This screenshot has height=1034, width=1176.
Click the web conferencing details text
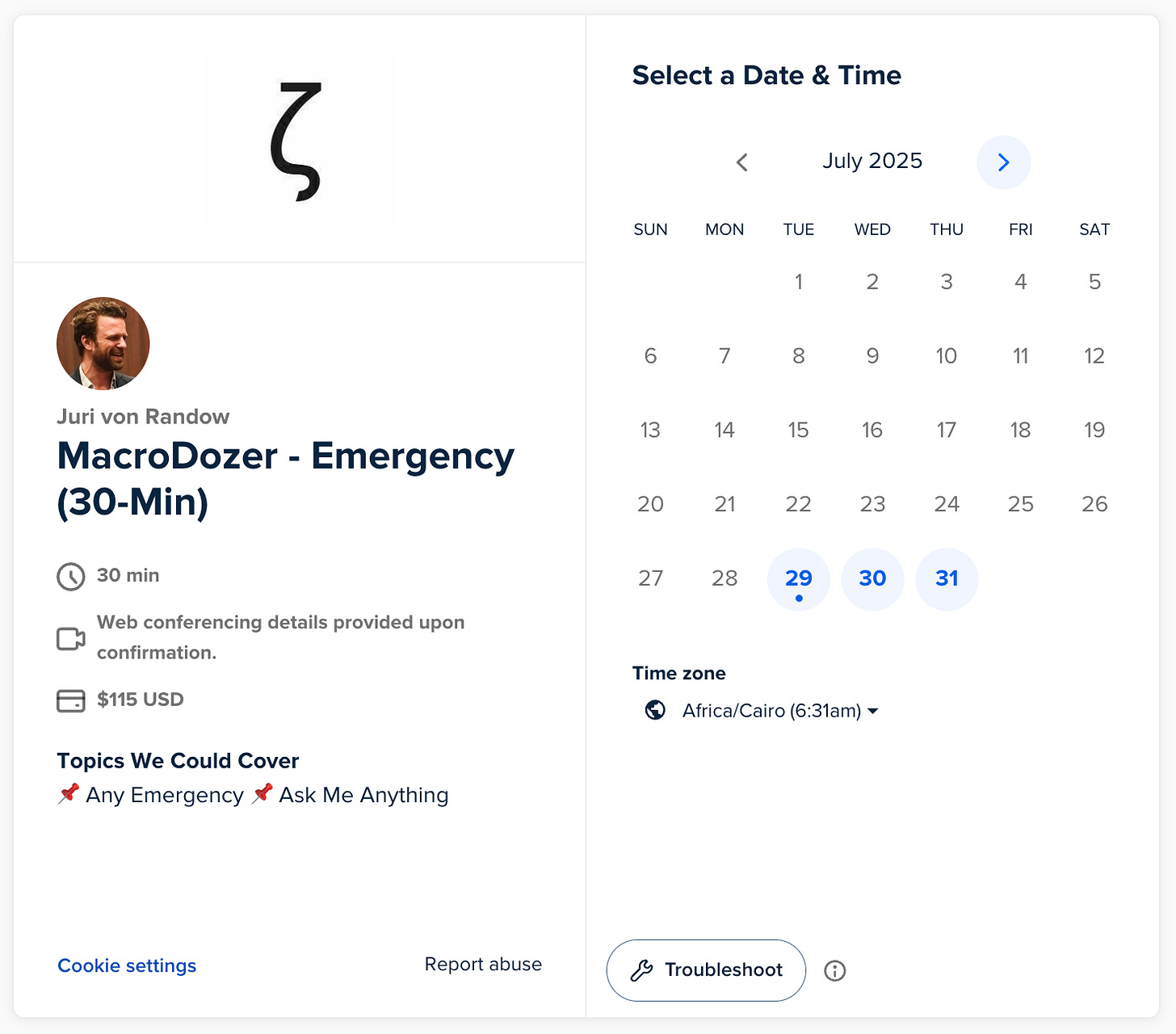coord(281,637)
